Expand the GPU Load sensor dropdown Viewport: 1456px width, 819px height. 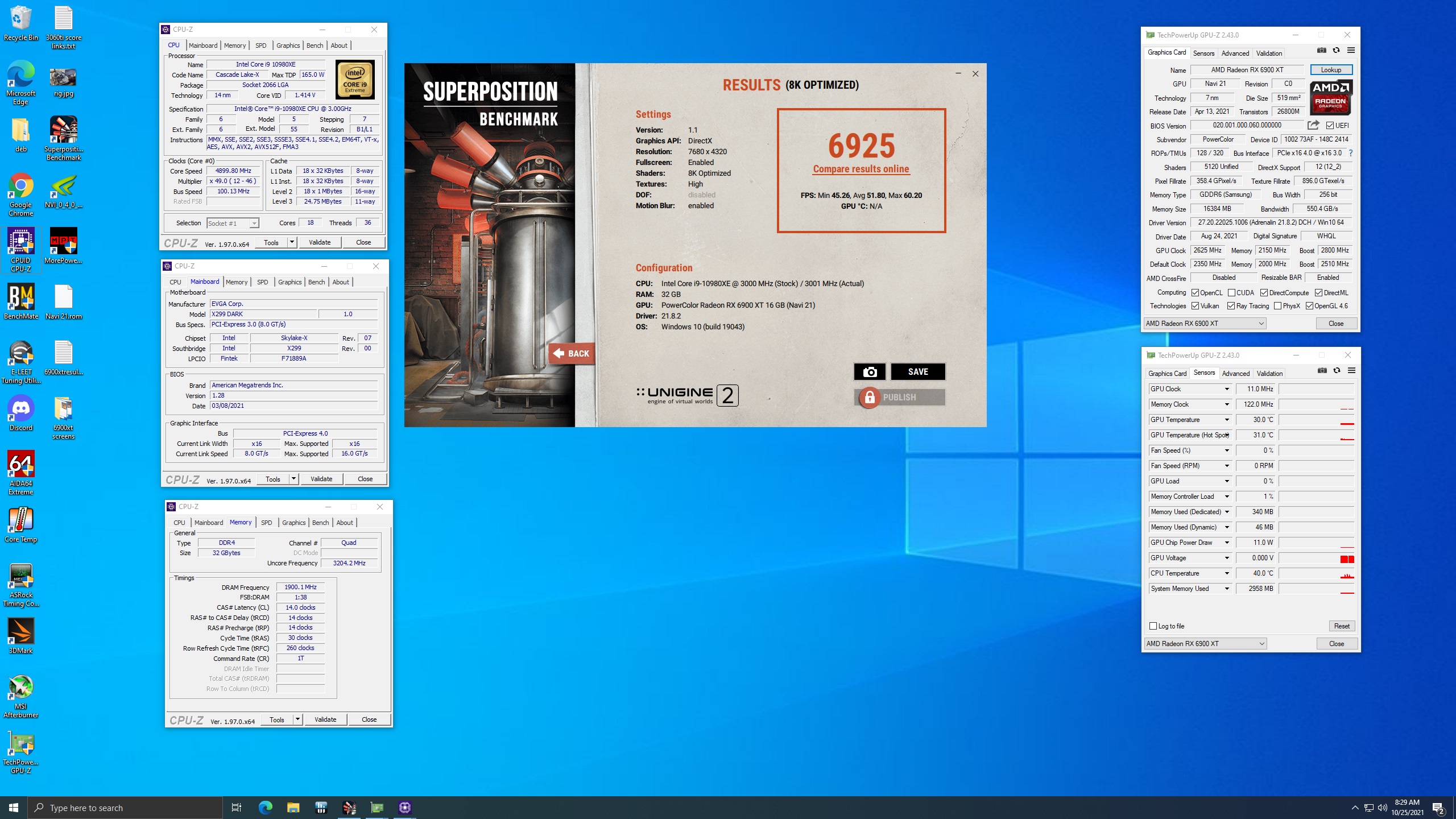coord(1227,481)
